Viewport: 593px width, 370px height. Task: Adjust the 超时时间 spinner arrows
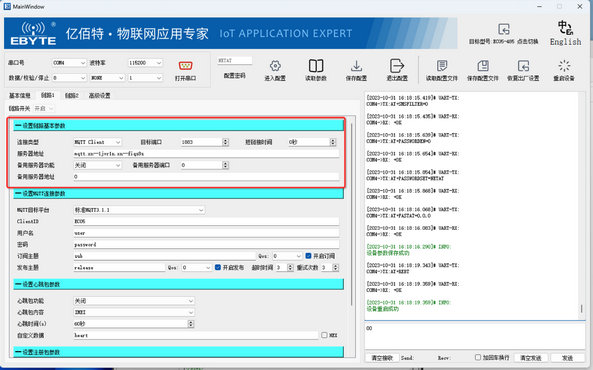pyautogui.click(x=290, y=267)
